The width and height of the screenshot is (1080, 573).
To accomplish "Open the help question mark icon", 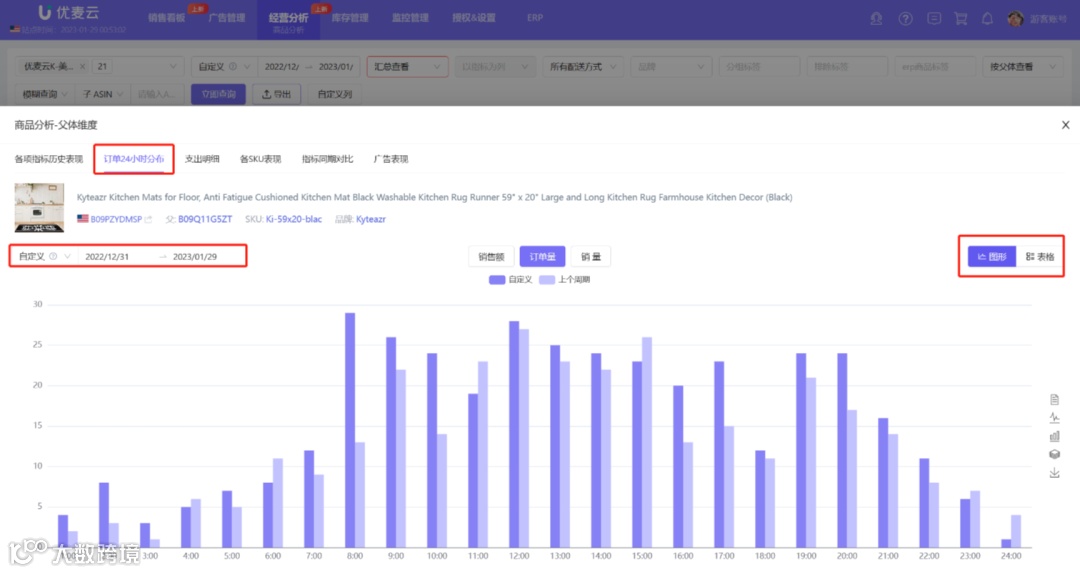I will [905, 19].
